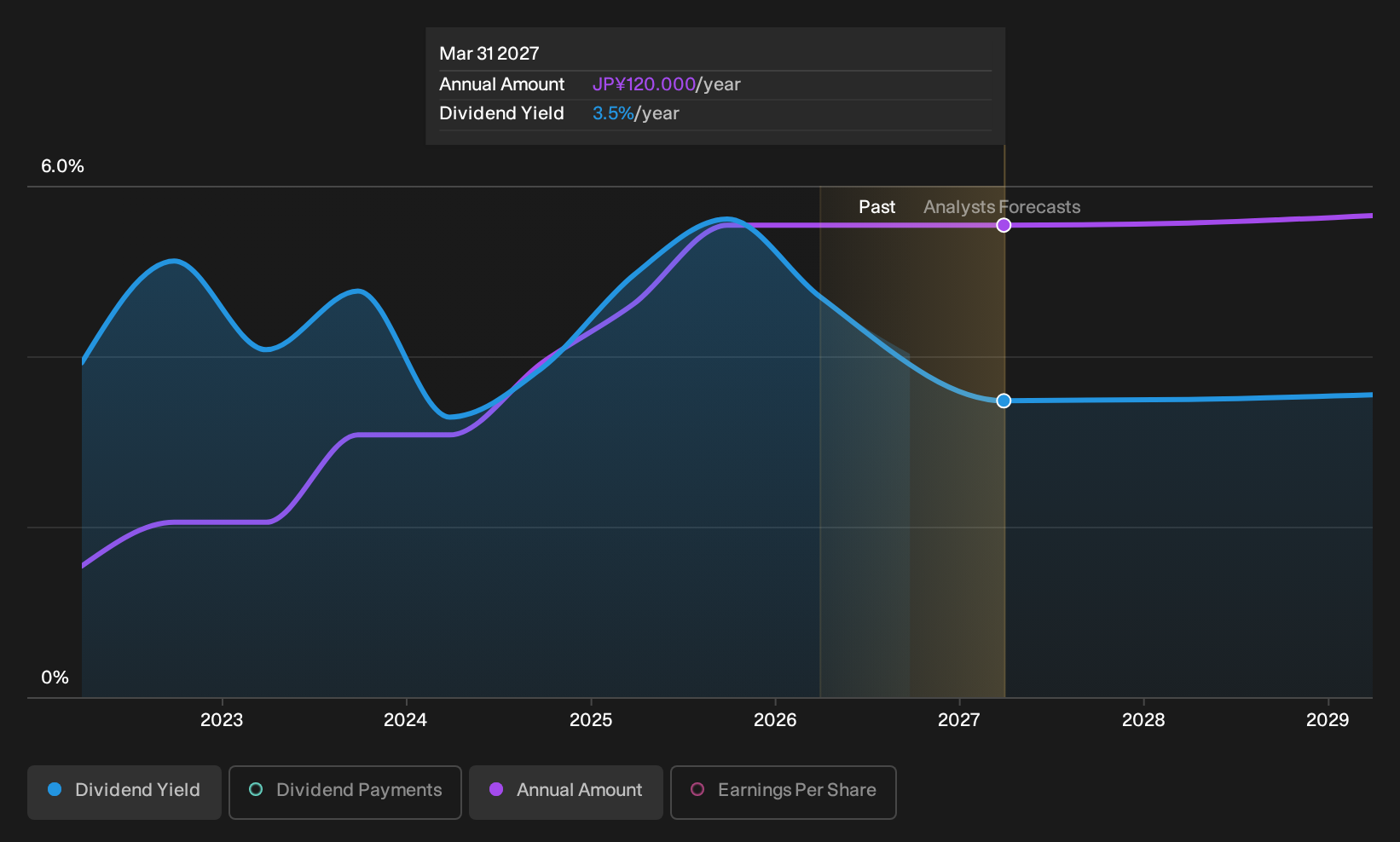Click the 2025 x-axis label

tap(591, 720)
